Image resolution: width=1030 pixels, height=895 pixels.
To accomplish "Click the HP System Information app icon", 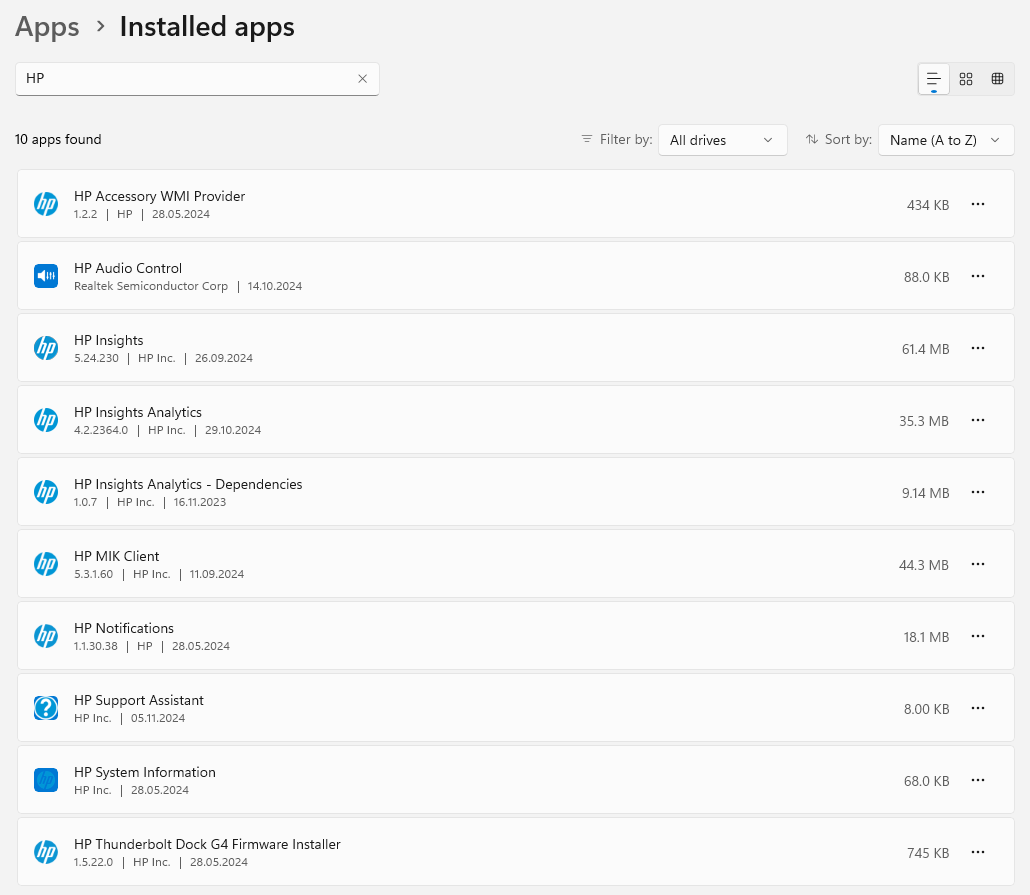I will click(x=46, y=780).
